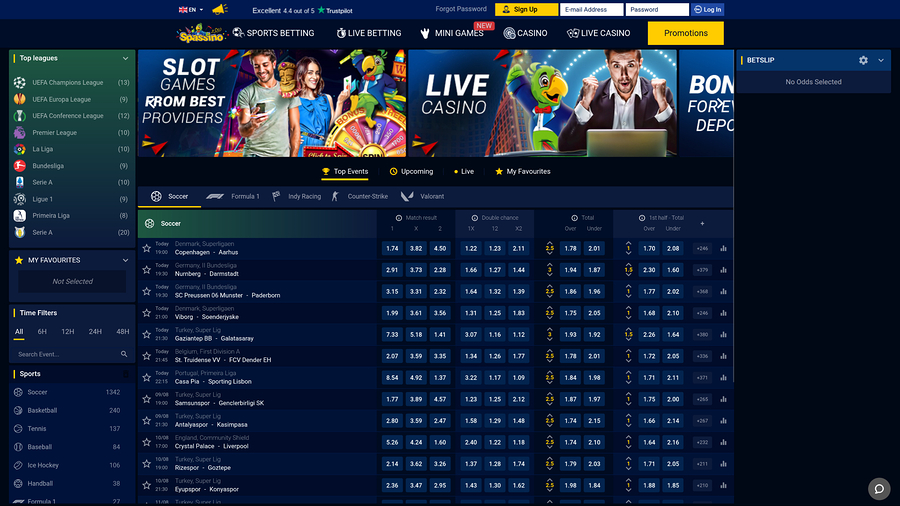Click the Search Event field

point(72,354)
